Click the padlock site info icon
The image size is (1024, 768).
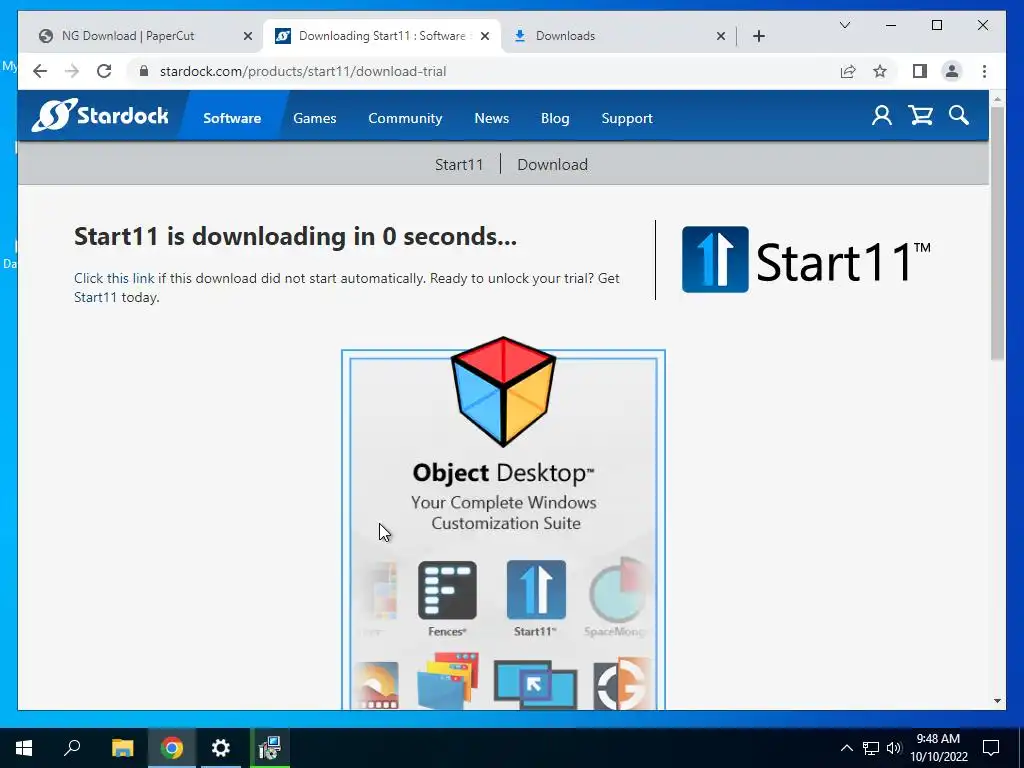[x=144, y=71]
